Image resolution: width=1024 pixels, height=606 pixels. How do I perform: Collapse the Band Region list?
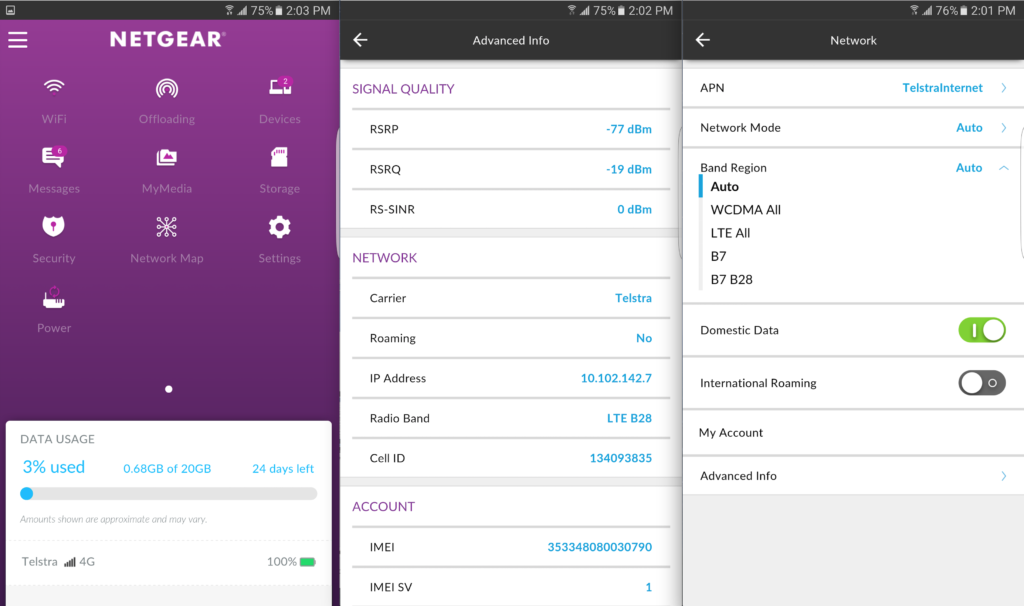[1004, 168]
